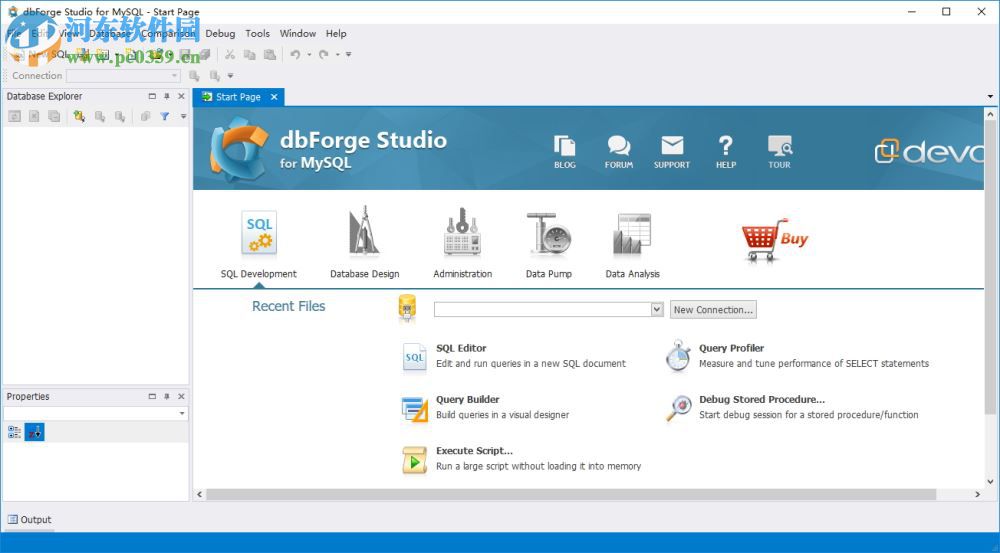The image size is (1000, 553).
Task: Open the Database Design section icon
Action: click(364, 231)
